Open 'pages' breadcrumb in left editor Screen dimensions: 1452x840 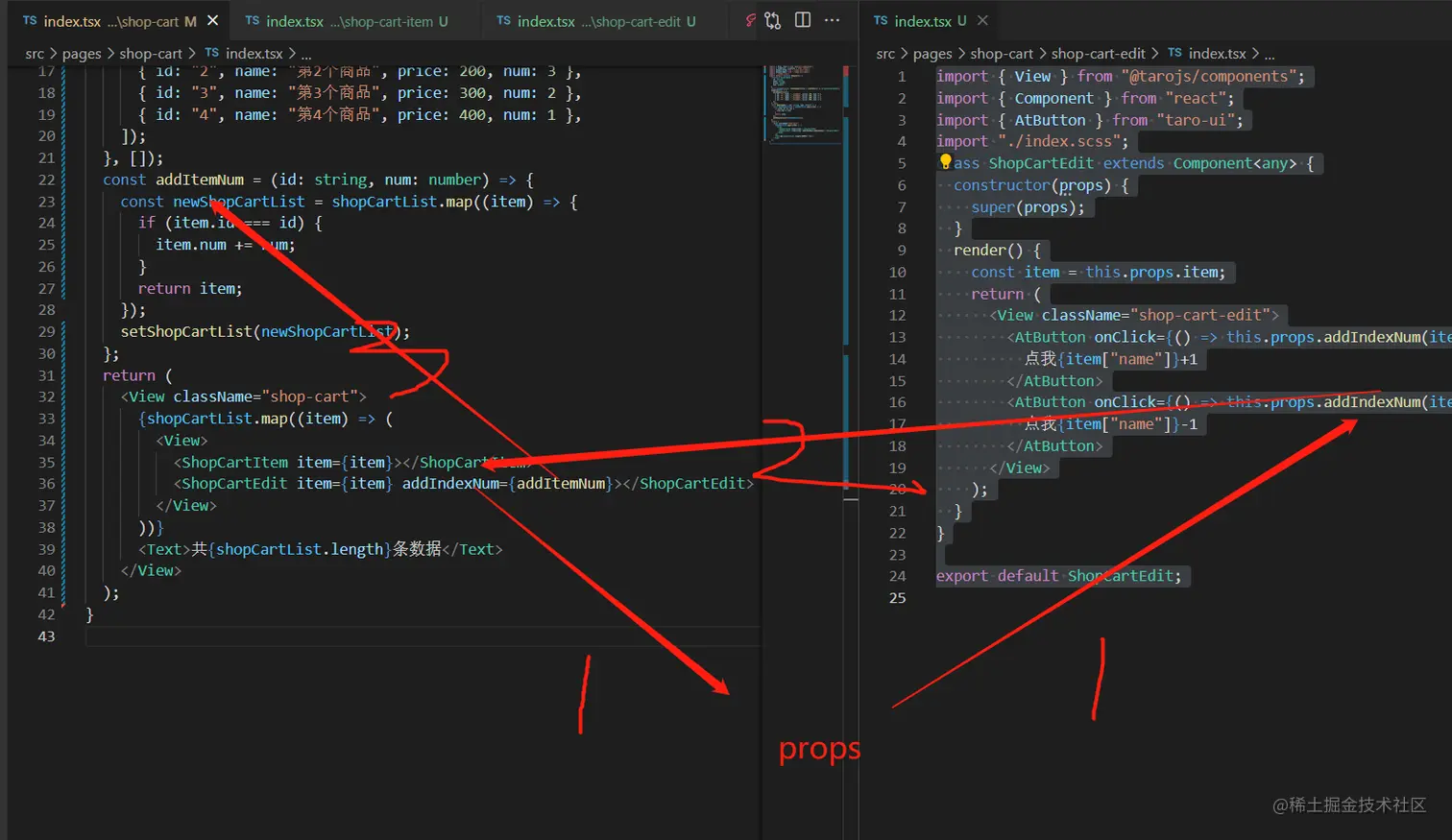pos(82,54)
